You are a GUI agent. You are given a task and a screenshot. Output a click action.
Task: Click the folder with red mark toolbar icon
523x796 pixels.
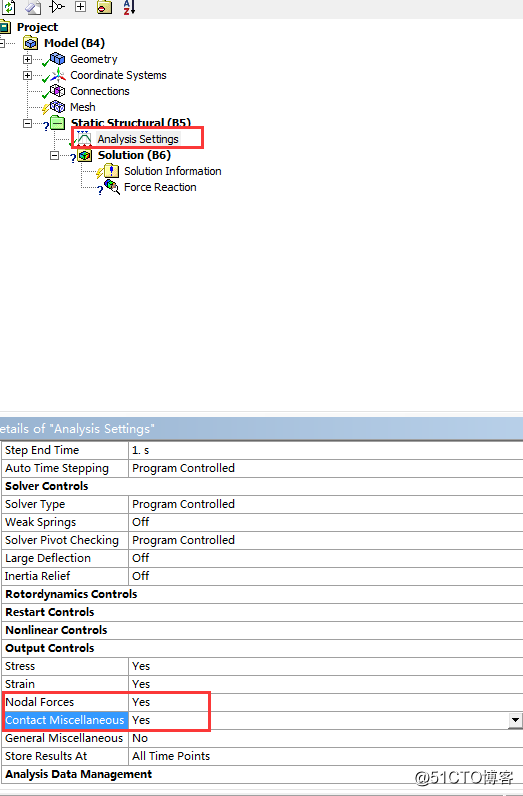point(105,7)
